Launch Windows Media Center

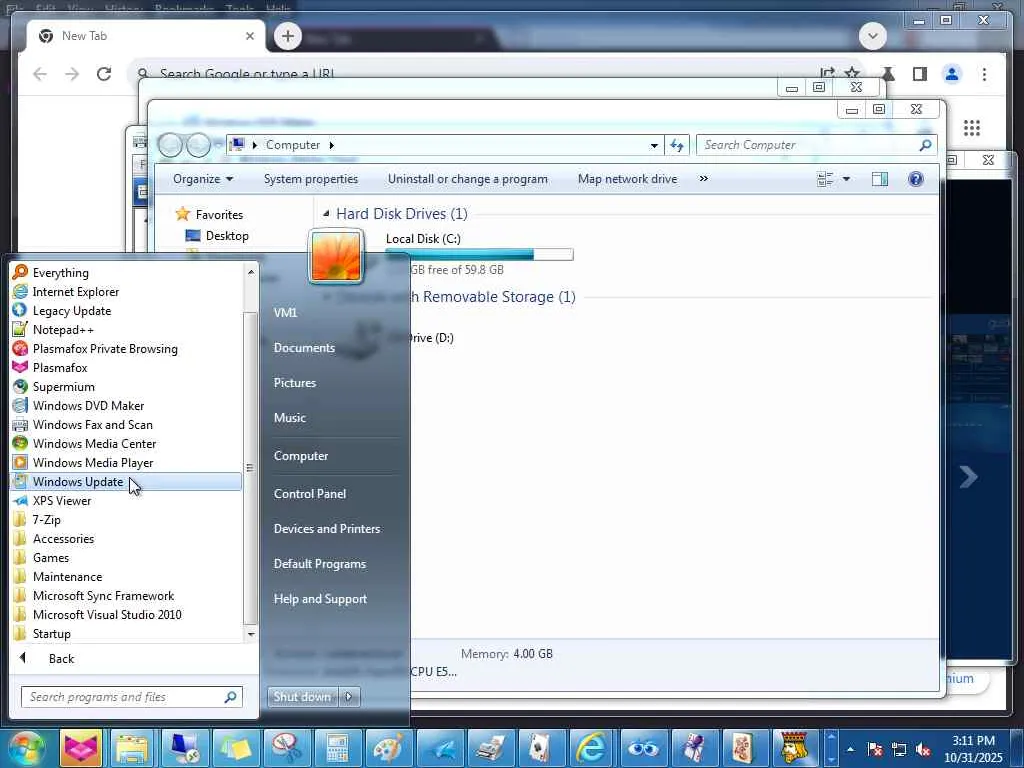94,443
